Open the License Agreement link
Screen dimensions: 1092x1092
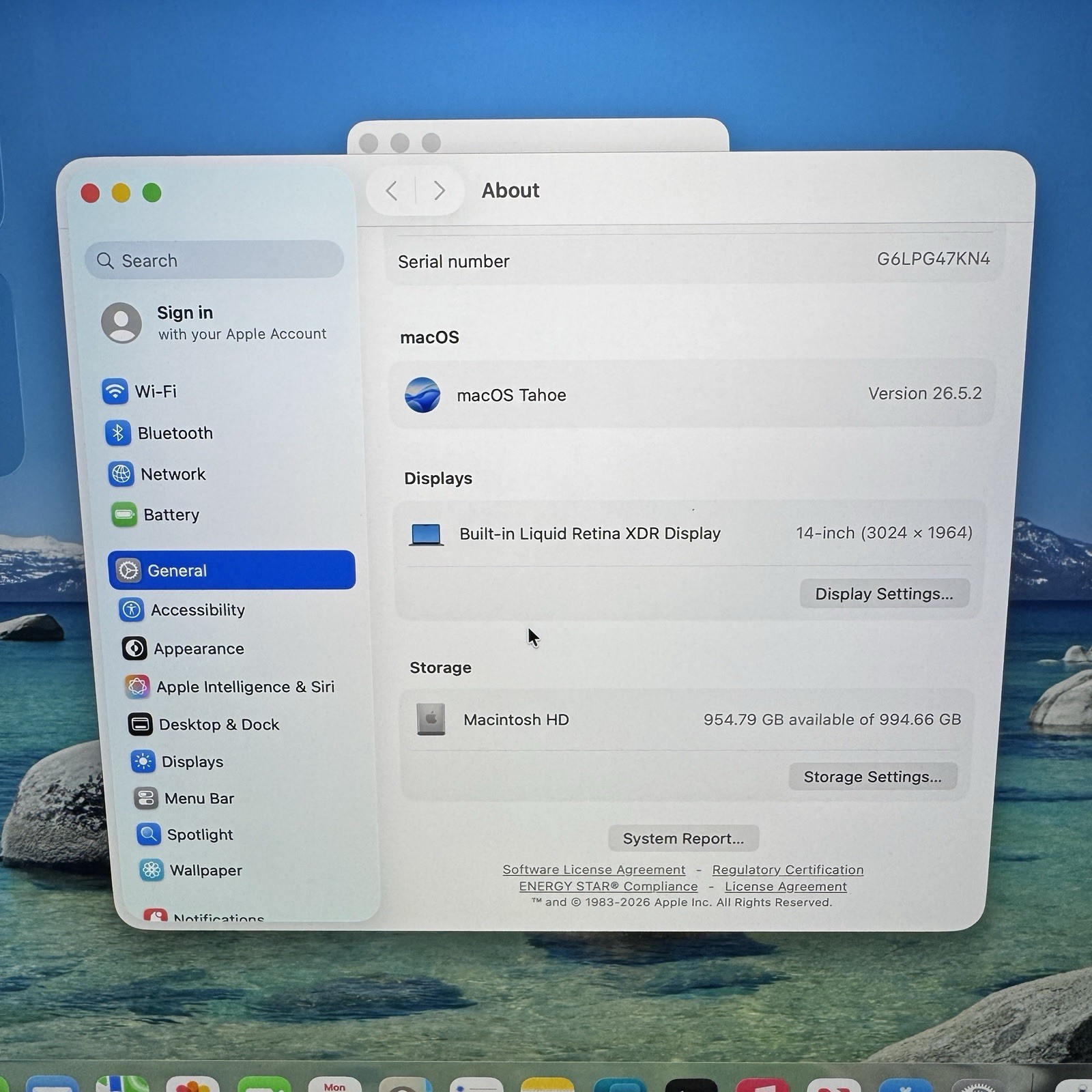pyautogui.click(x=786, y=886)
